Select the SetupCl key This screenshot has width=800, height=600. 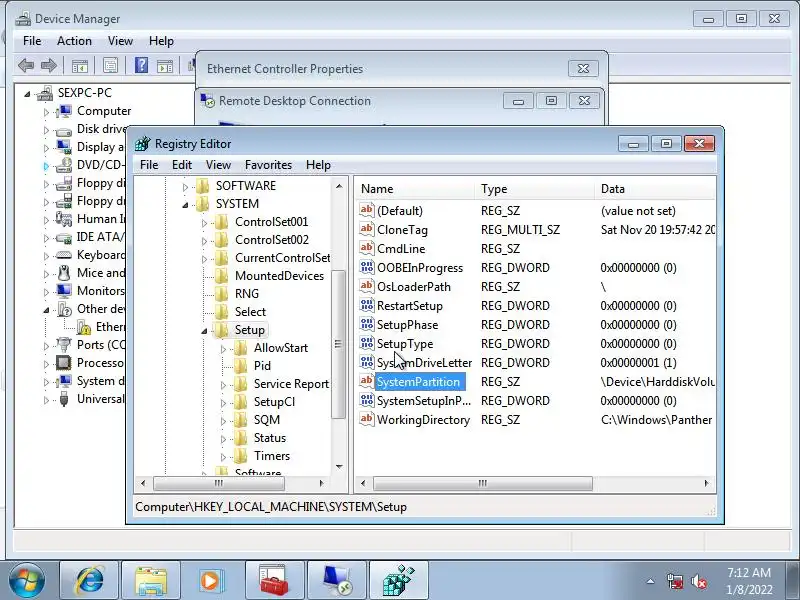(274, 402)
